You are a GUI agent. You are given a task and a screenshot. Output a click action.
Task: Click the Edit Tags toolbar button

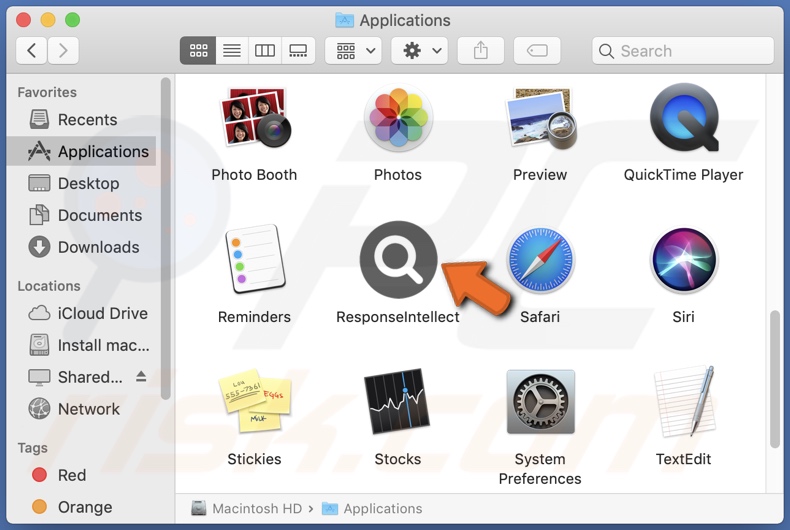pos(537,50)
